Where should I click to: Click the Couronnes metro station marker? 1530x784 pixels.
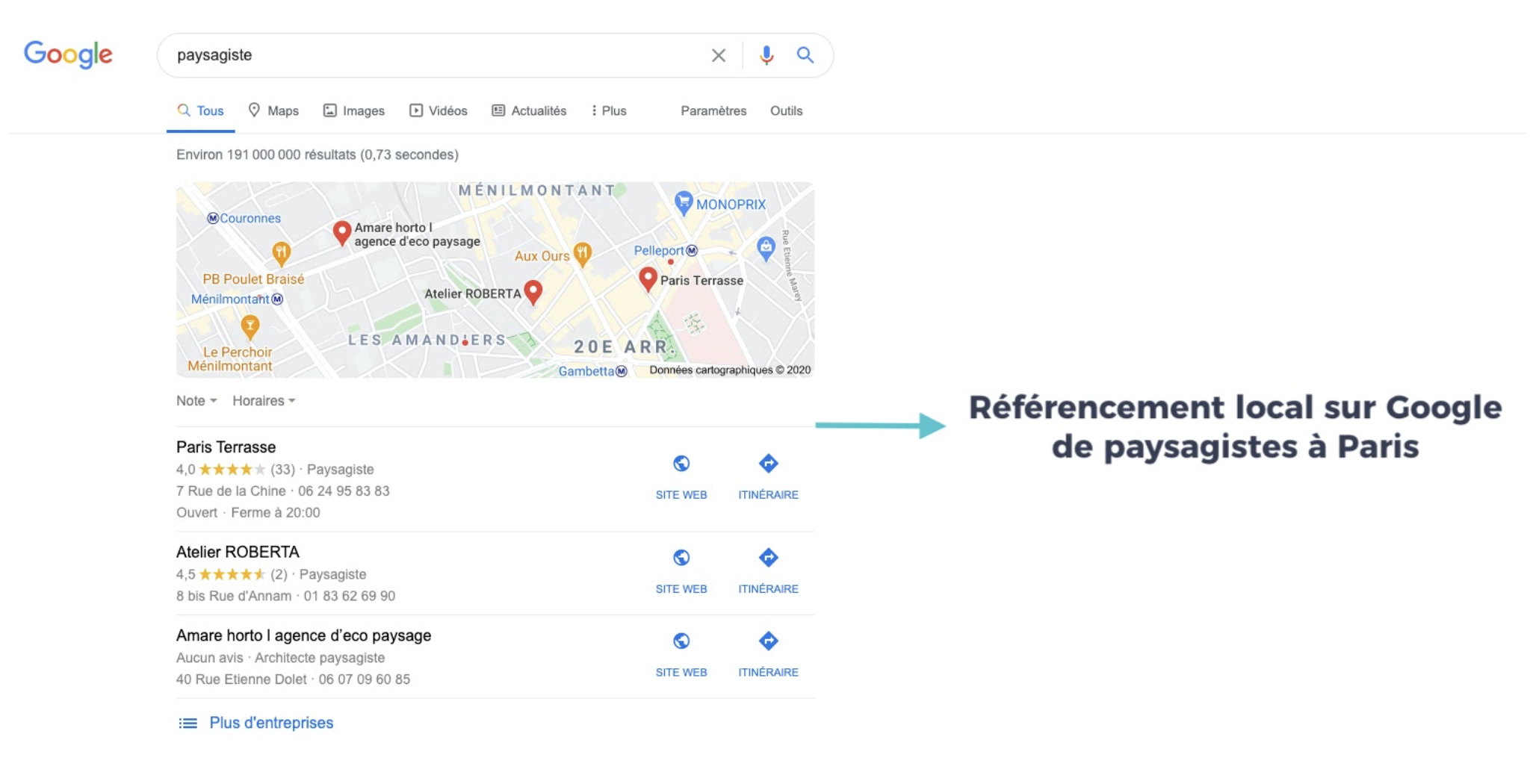pyautogui.click(x=213, y=218)
